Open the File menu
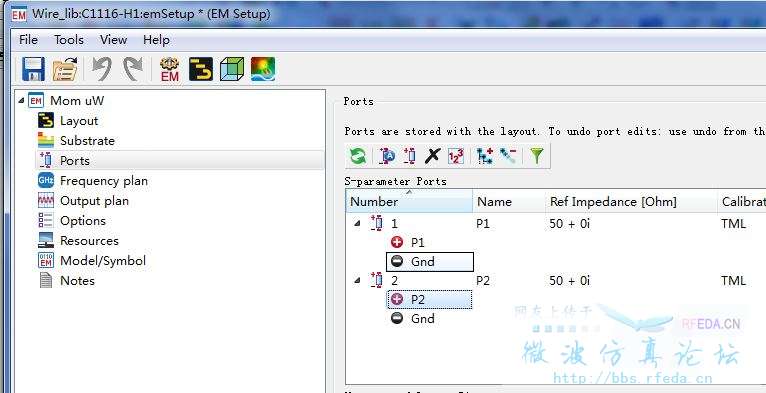Screen dimensions: 766x393 click(28, 40)
